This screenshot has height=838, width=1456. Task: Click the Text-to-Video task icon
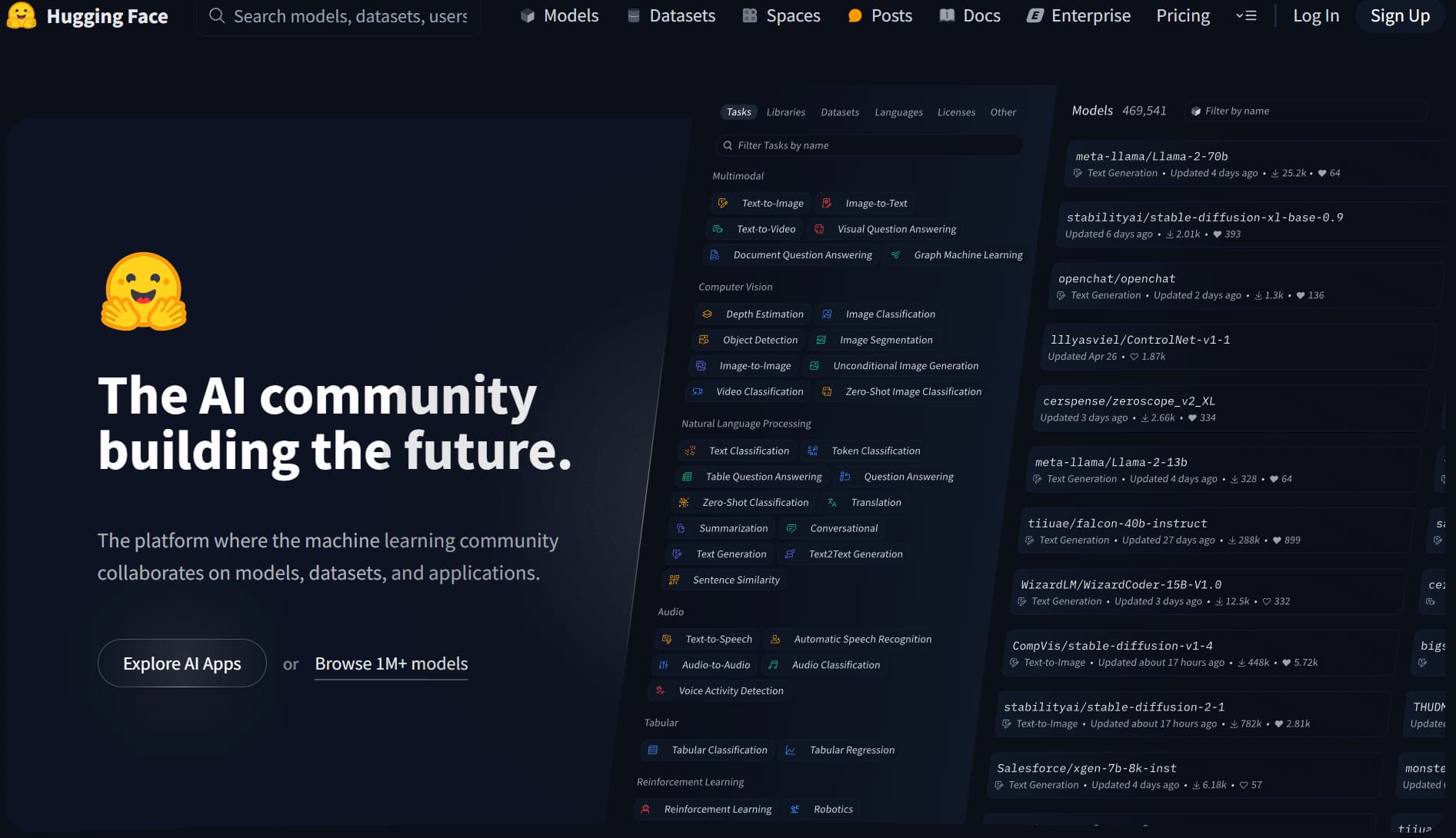(x=718, y=229)
